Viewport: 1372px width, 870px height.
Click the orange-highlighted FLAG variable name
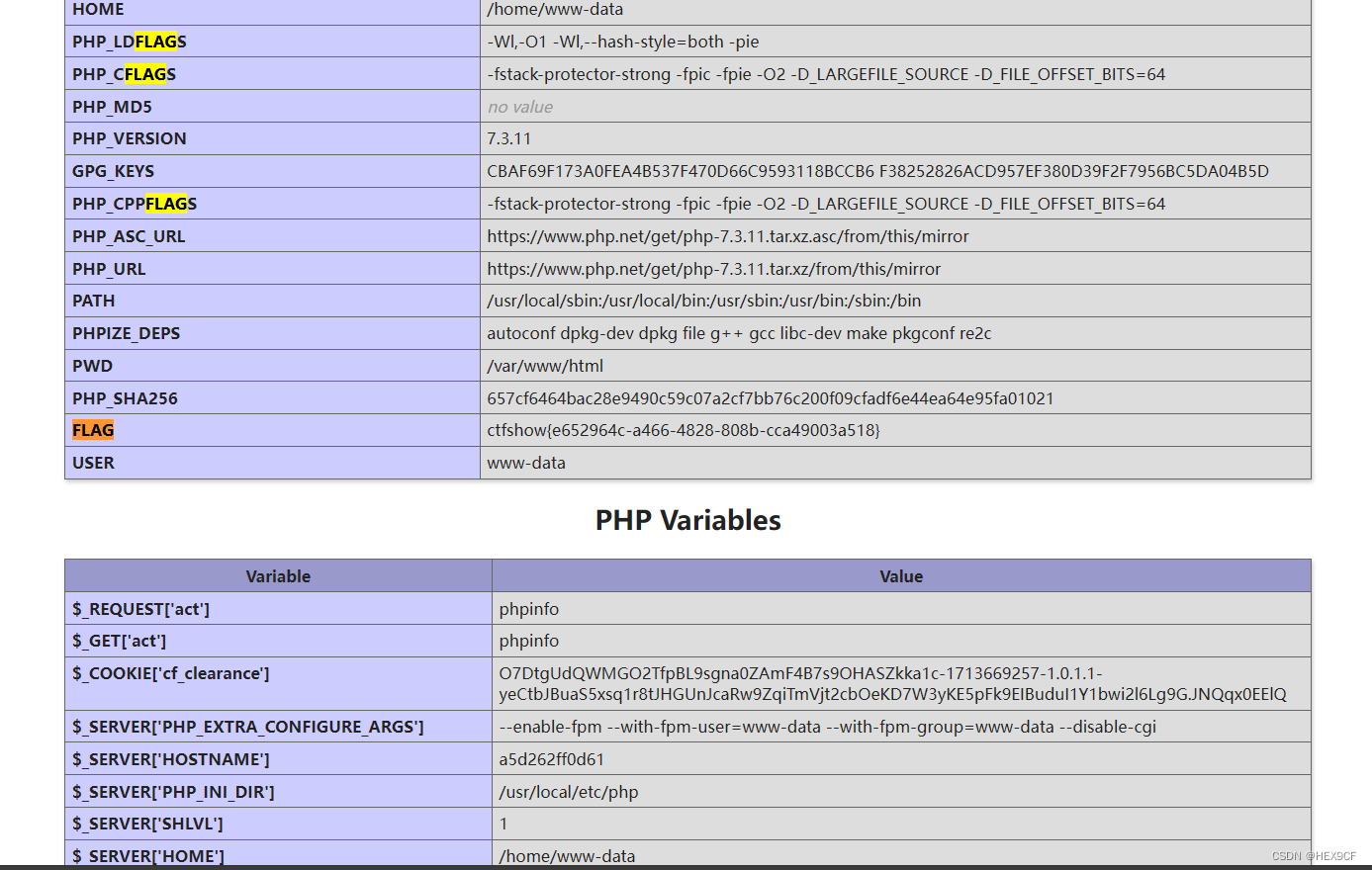[93, 430]
